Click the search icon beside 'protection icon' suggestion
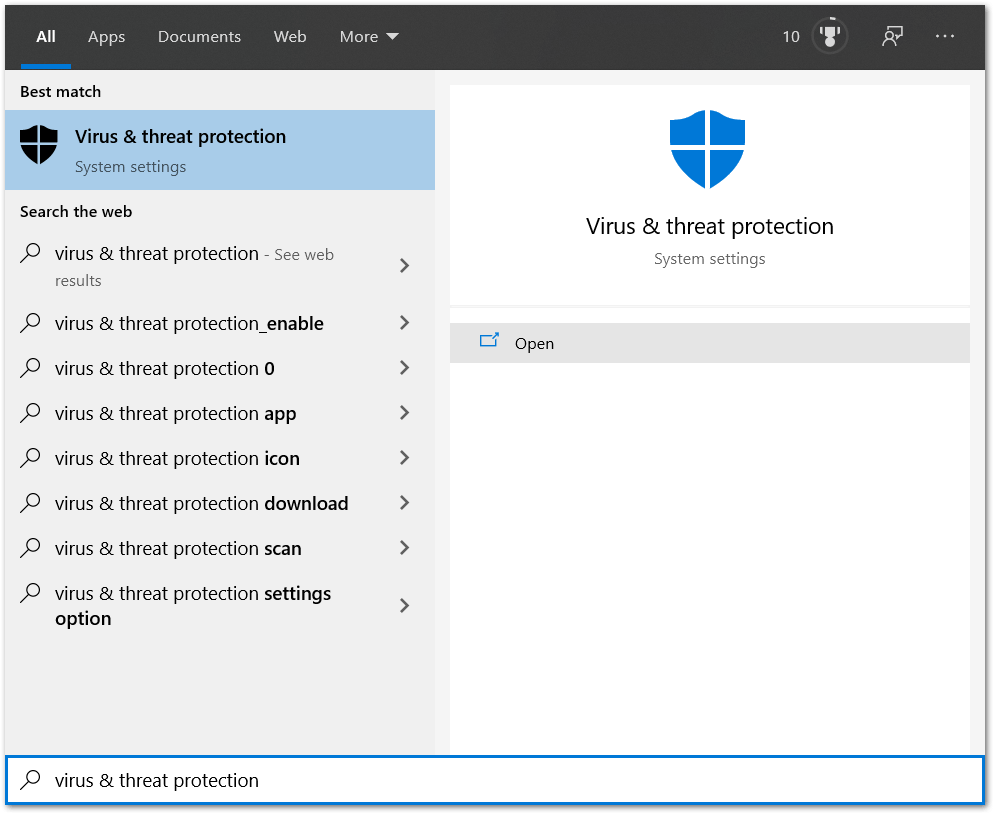Screen dimensions: 994x814 point(30,458)
